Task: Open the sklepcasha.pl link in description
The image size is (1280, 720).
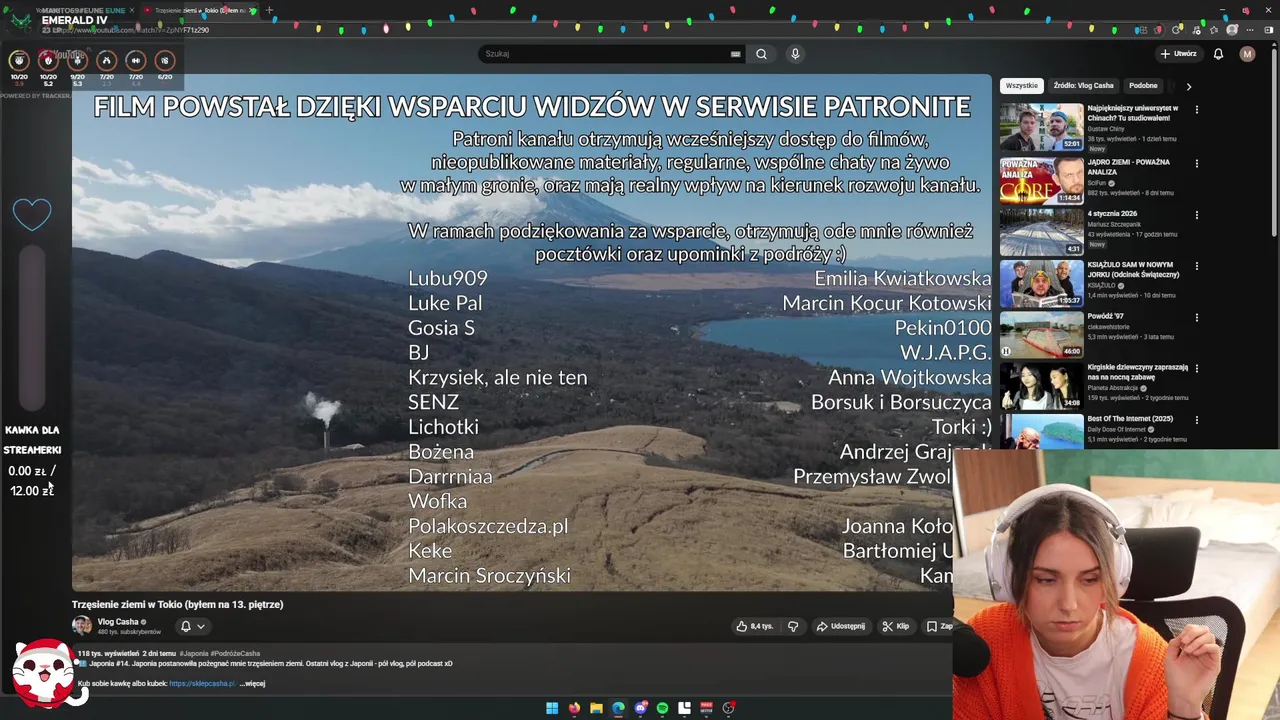Action: [x=201, y=684]
